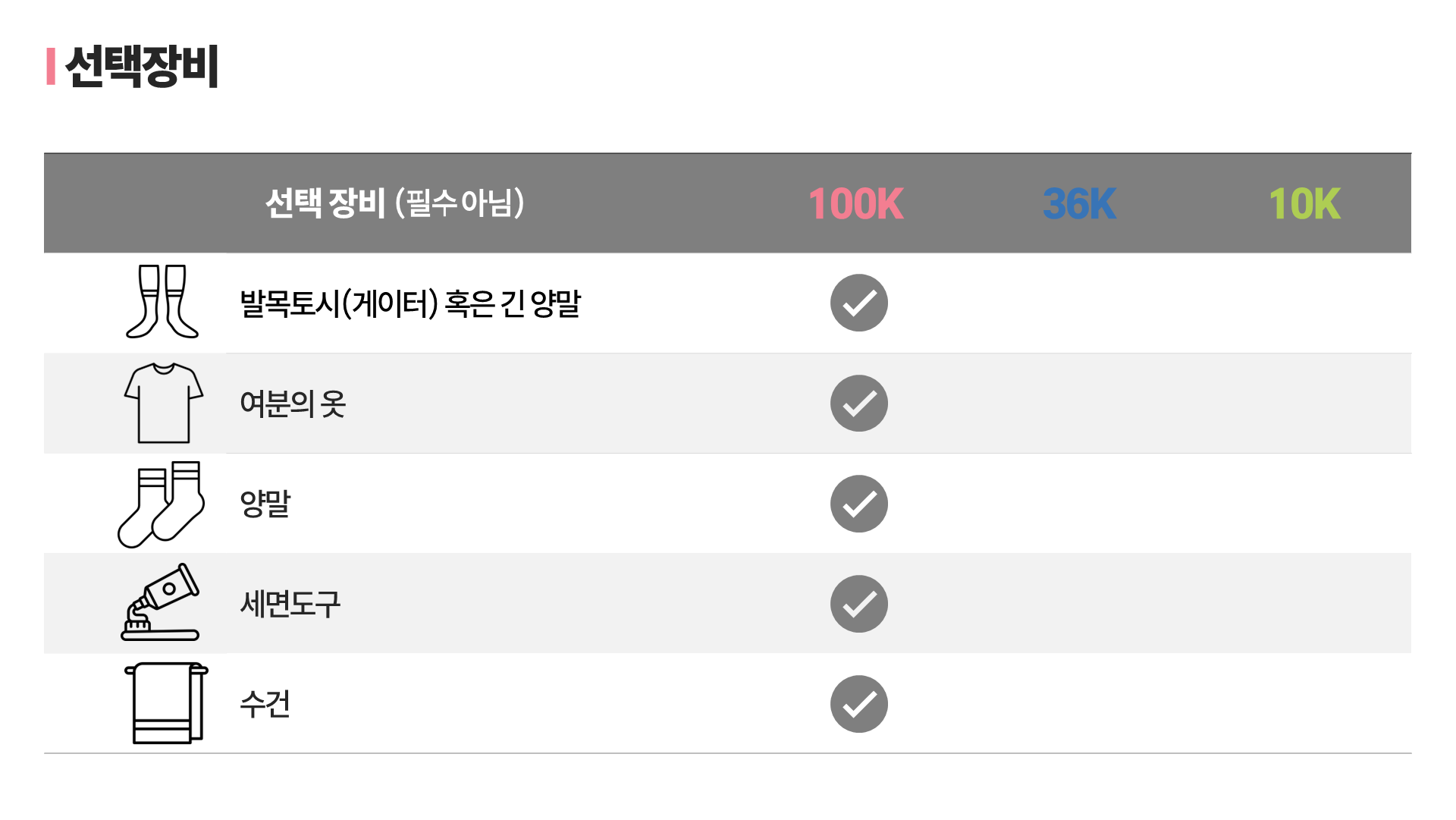Click the pair of socks icon
The width and height of the screenshot is (1456, 820).
162,504
